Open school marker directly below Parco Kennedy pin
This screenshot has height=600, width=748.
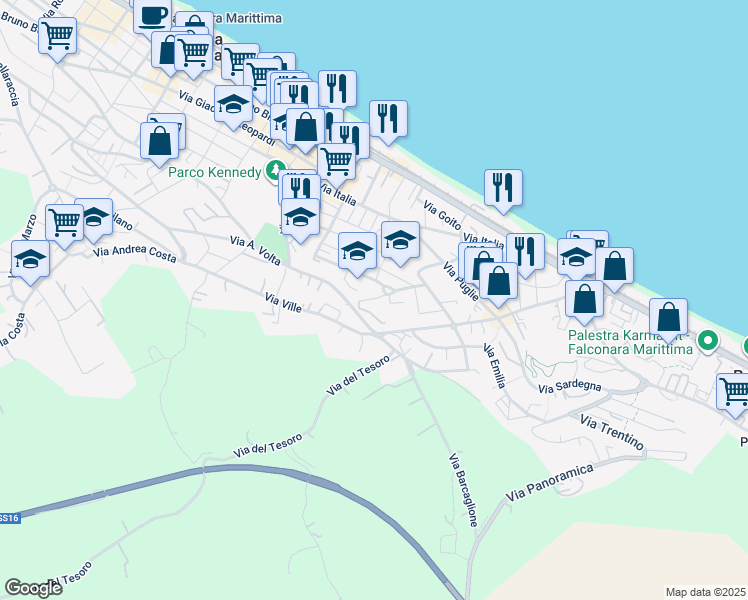coord(300,218)
